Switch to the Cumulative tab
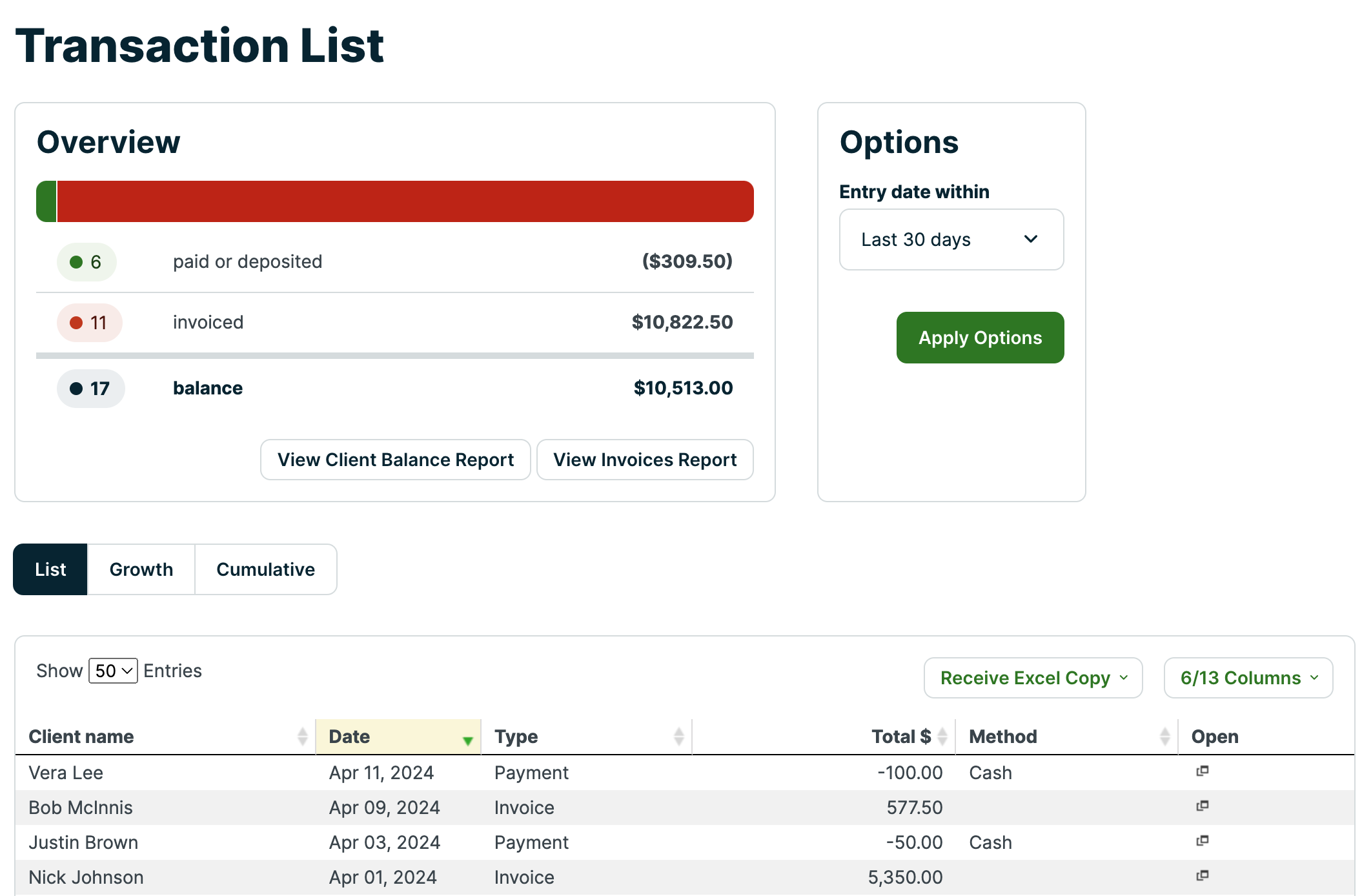The image size is (1362, 896). coord(265,569)
